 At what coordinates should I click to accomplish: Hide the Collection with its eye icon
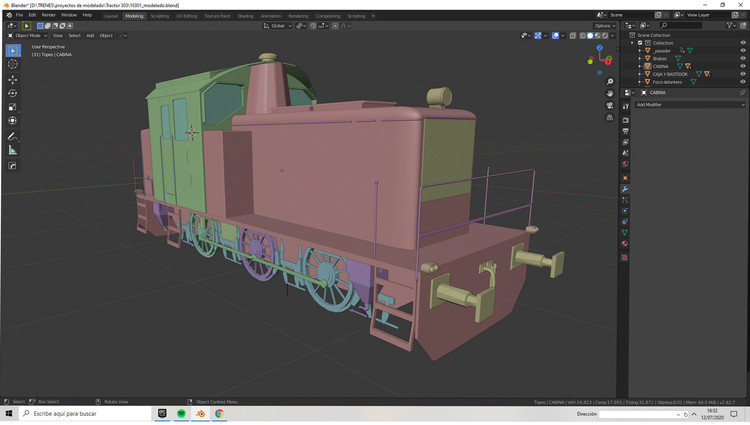point(743,43)
